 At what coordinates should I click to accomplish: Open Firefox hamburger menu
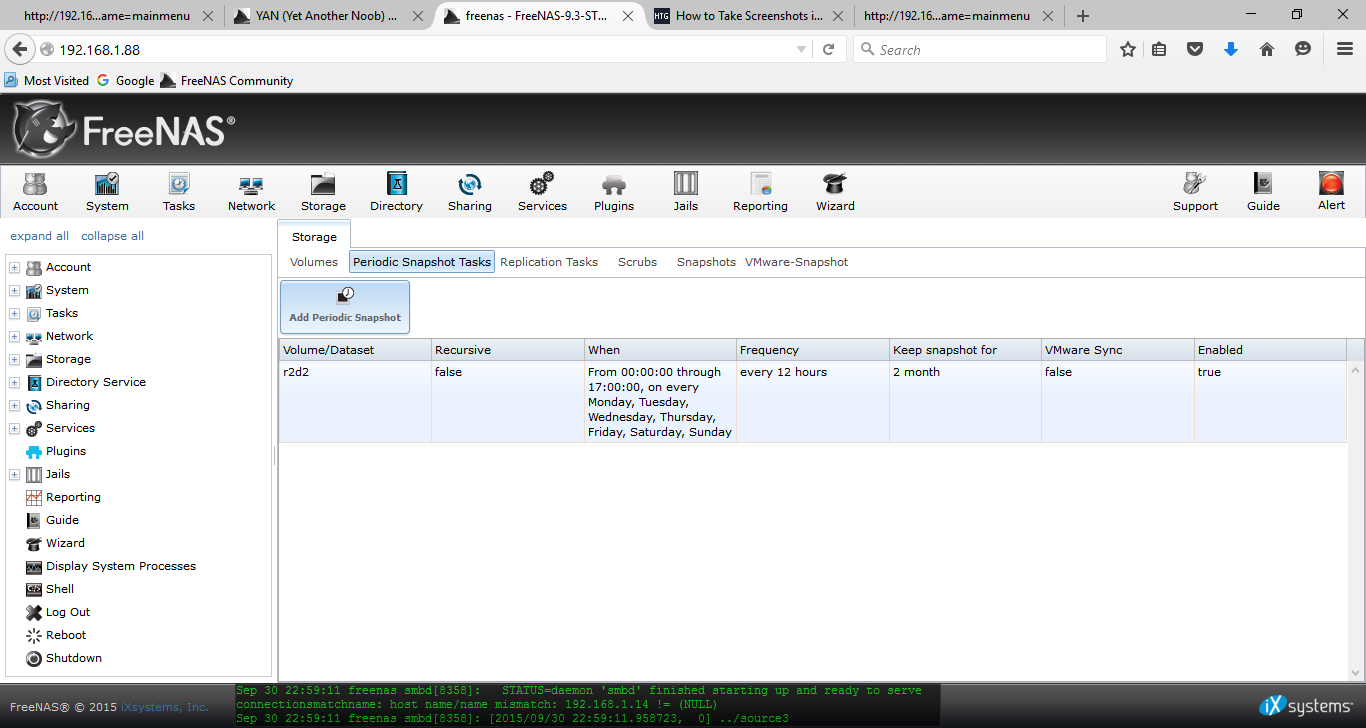coord(1345,49)
